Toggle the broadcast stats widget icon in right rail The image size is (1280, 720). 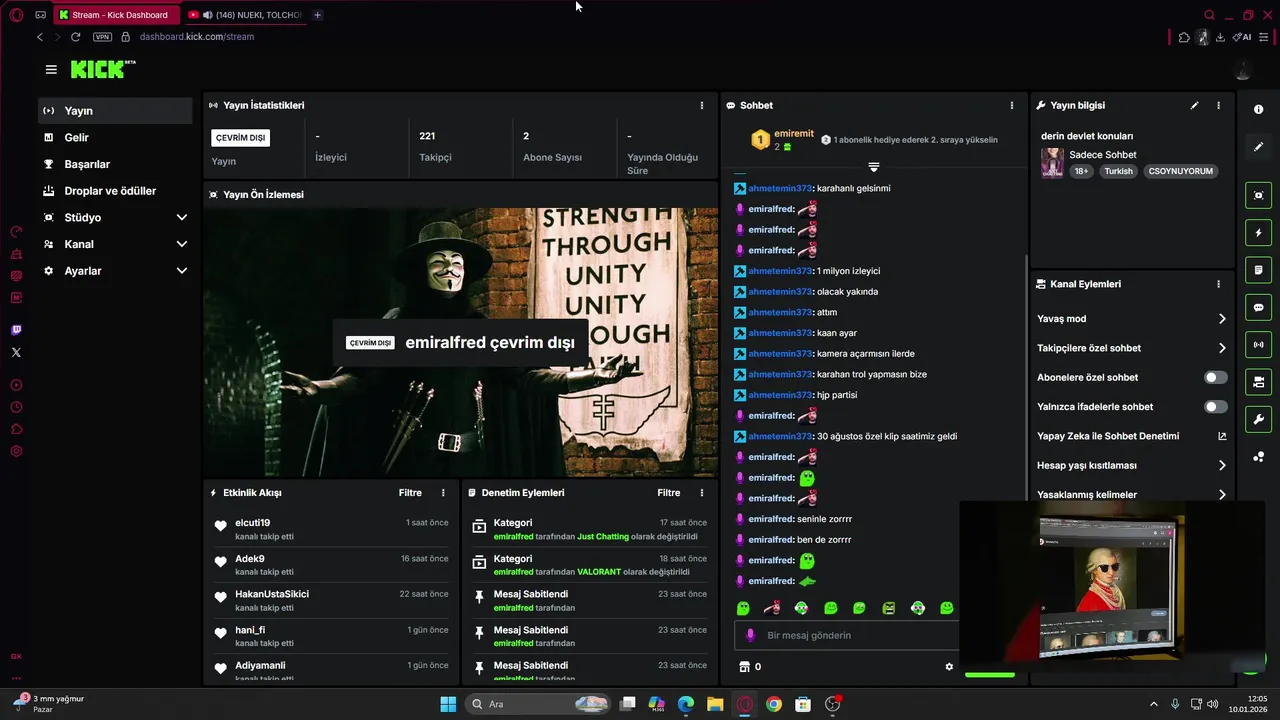tap(1258, 345)
